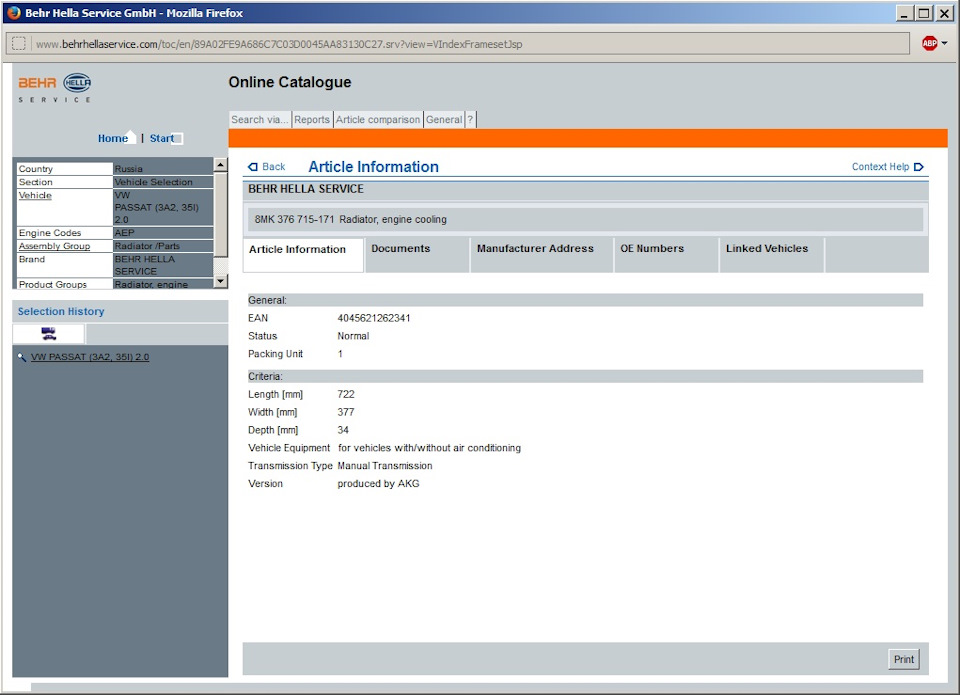Switch to the Article Information tab
960x695 pixels.
click(x=304, y=254)
